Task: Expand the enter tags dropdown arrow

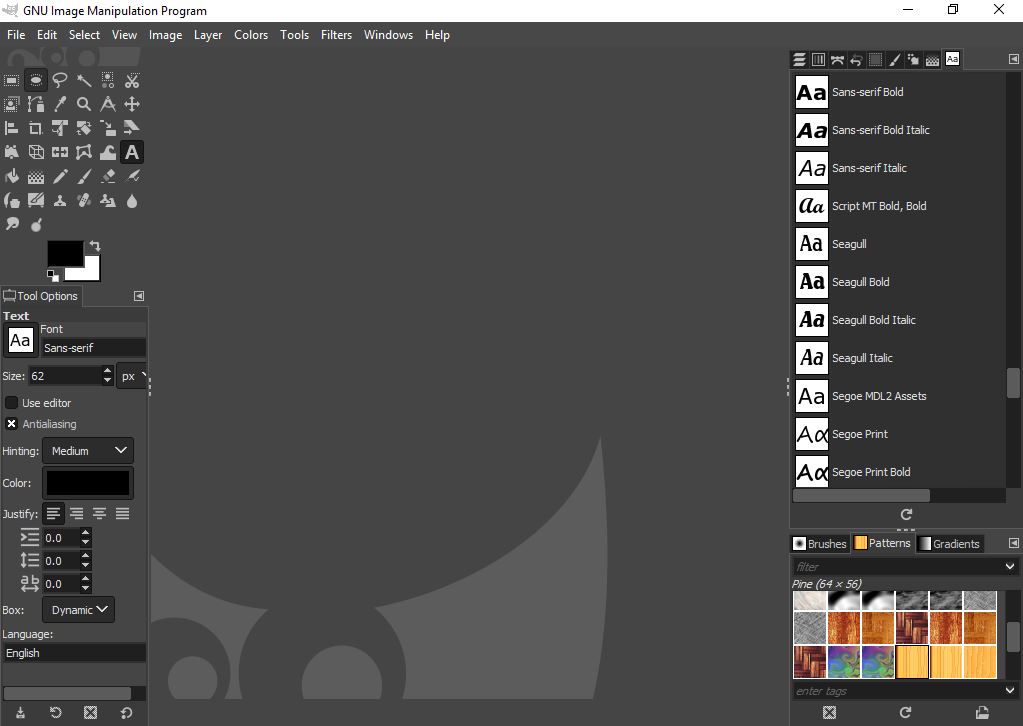Action: 1009,690
